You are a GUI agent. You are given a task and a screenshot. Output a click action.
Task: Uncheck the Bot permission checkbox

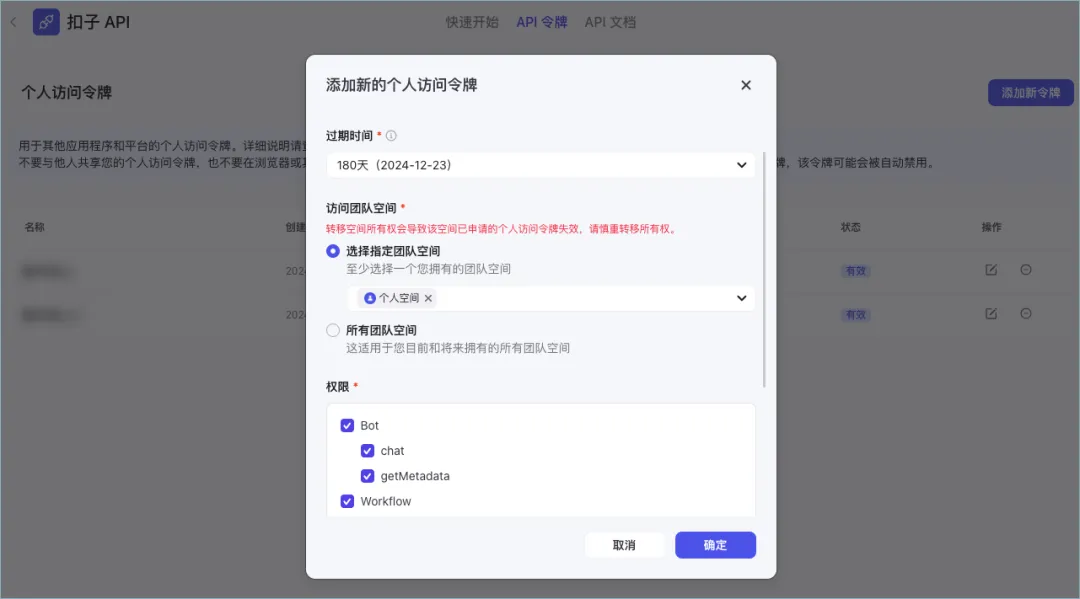point(347,425)
